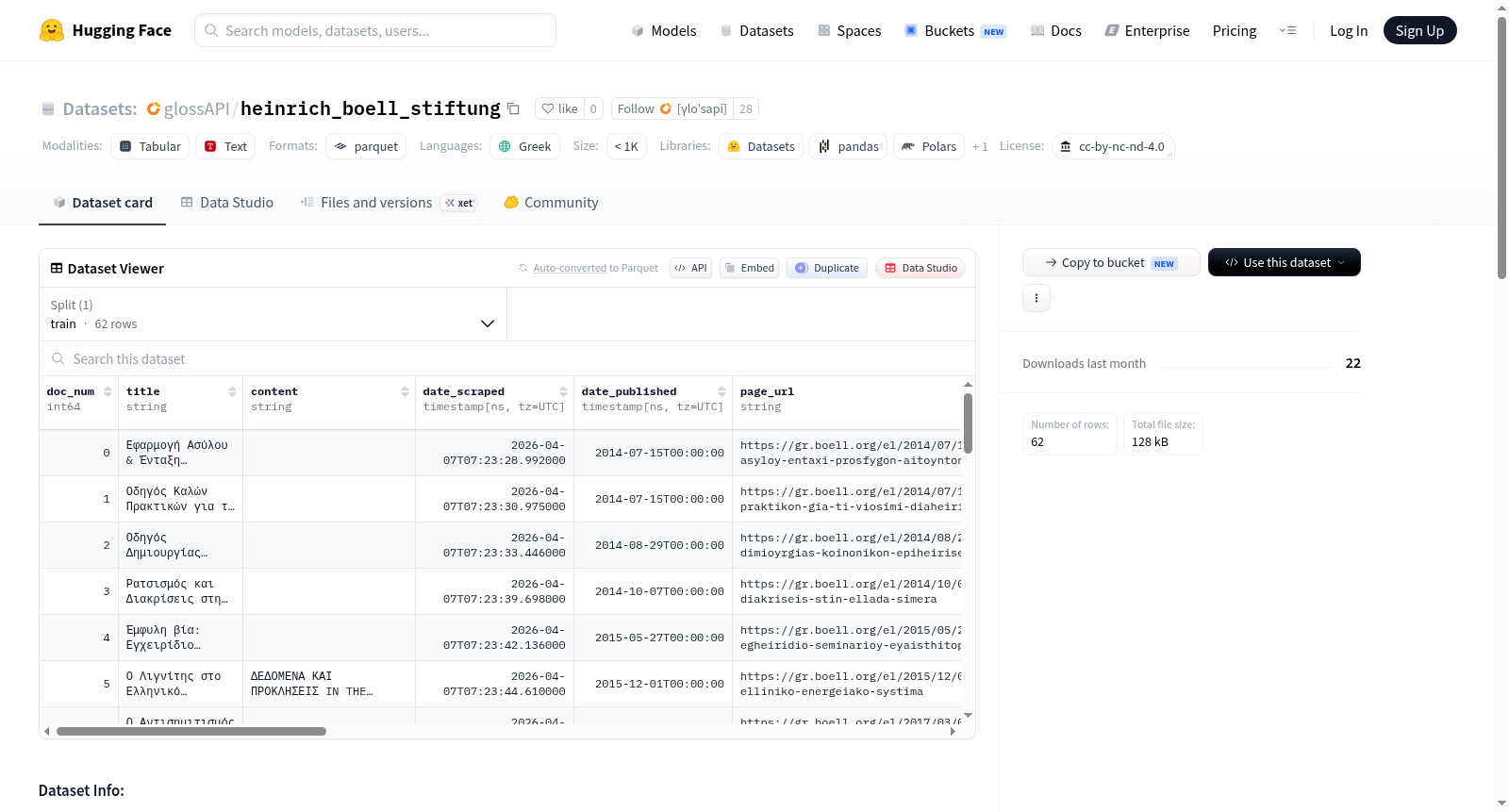This screenshot has width=1509, height=812.
Task: Open Spaces in top navigation
Action: [849, 30]
